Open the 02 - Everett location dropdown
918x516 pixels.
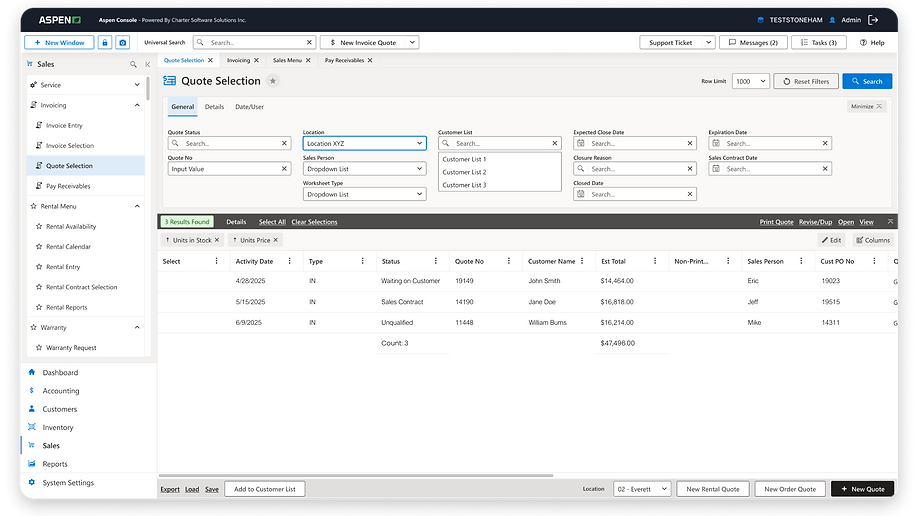[x=642, y=489]
